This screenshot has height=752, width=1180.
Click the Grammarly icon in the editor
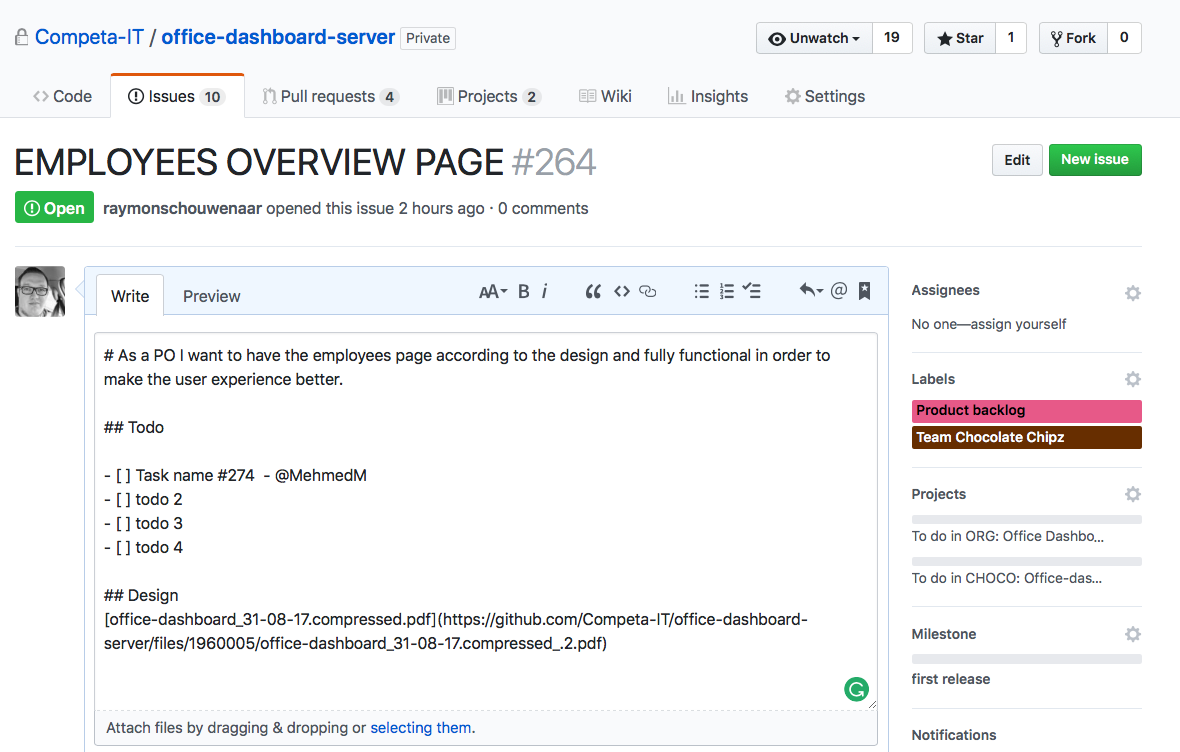[856, 689]
